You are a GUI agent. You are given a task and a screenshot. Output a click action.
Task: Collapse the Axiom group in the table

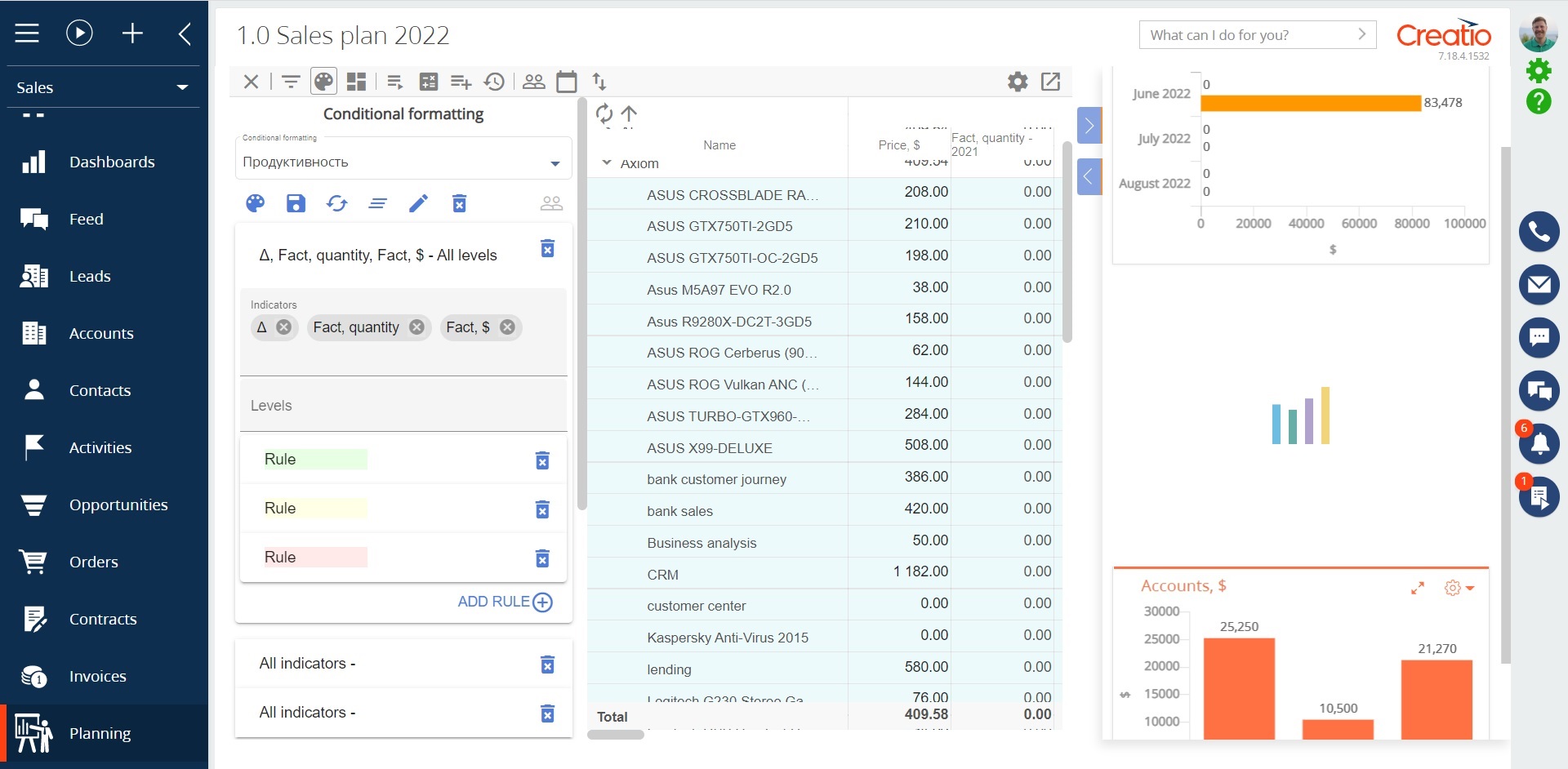click(607, 162)
